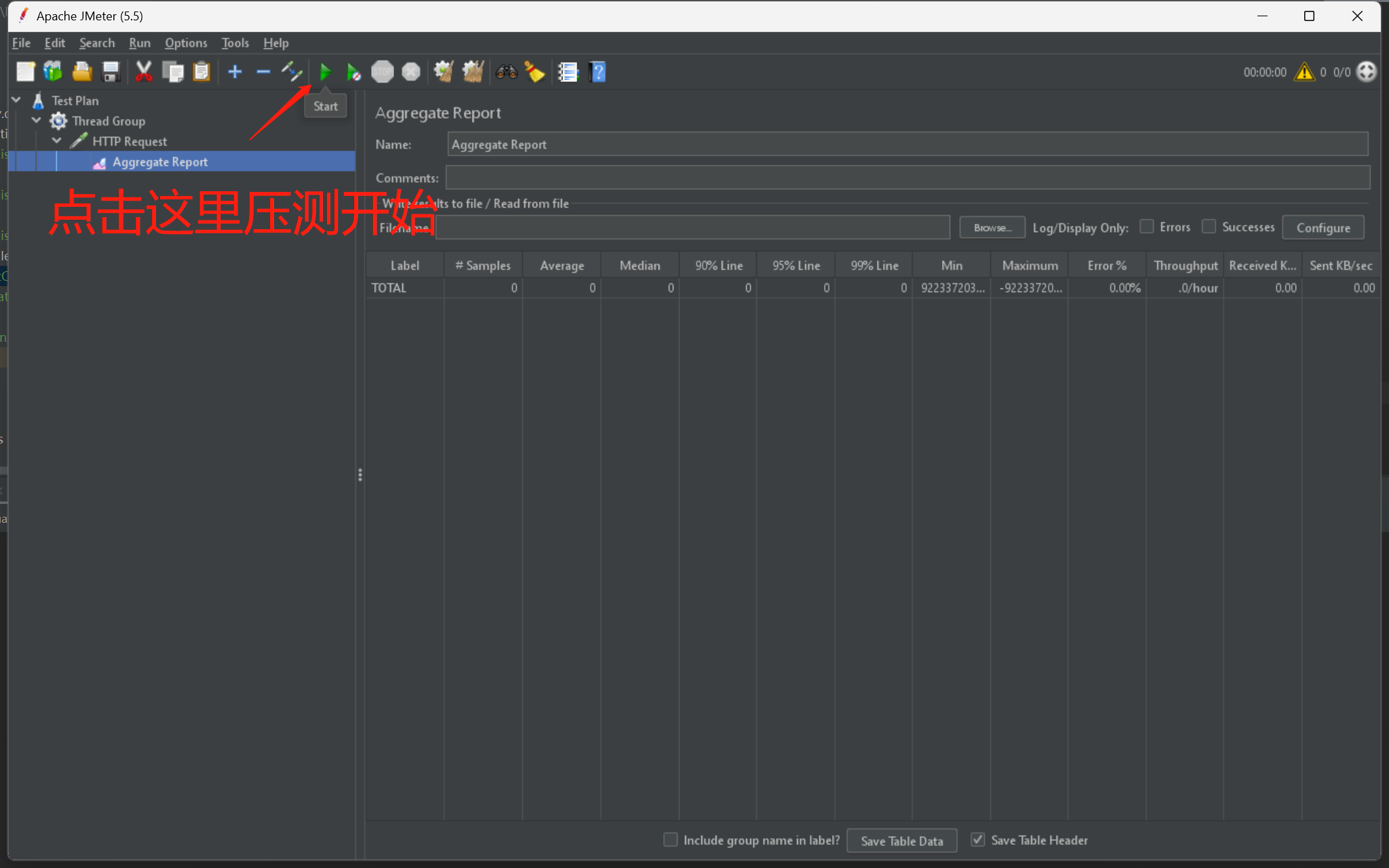Open the Edit menu
The height and width of the screenshot is (868, 1389).
[55, 43]
